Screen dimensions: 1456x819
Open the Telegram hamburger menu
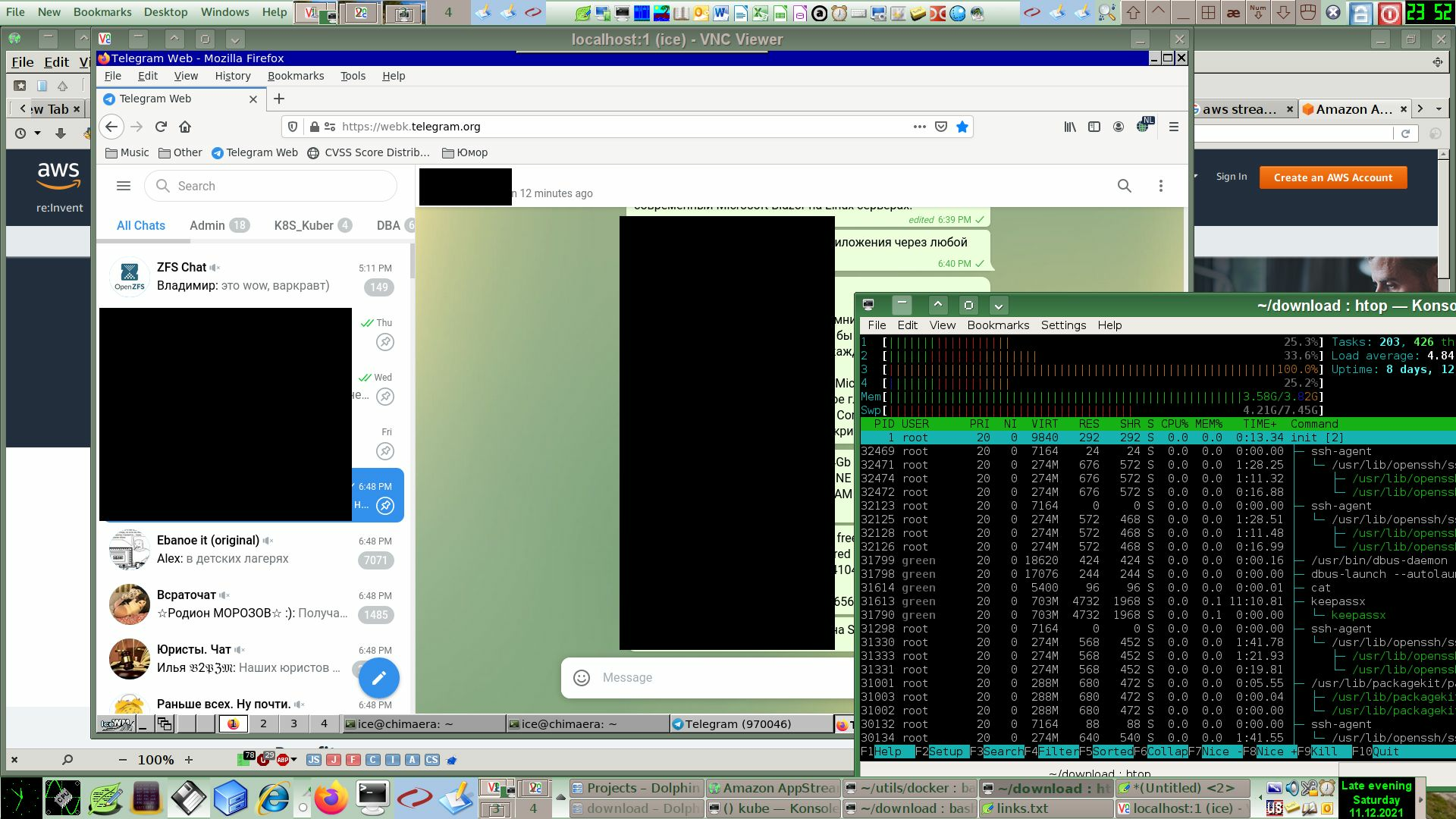(x=124, y=186)
